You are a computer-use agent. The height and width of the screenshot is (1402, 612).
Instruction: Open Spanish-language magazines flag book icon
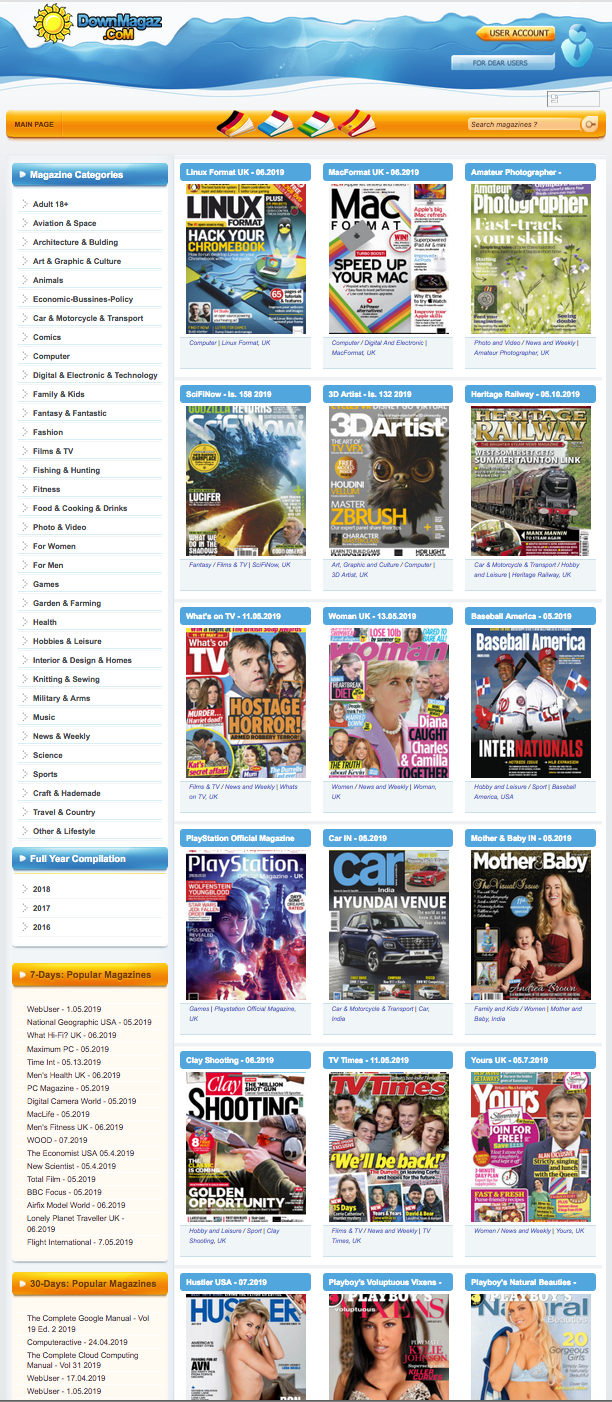coord(356,124)
